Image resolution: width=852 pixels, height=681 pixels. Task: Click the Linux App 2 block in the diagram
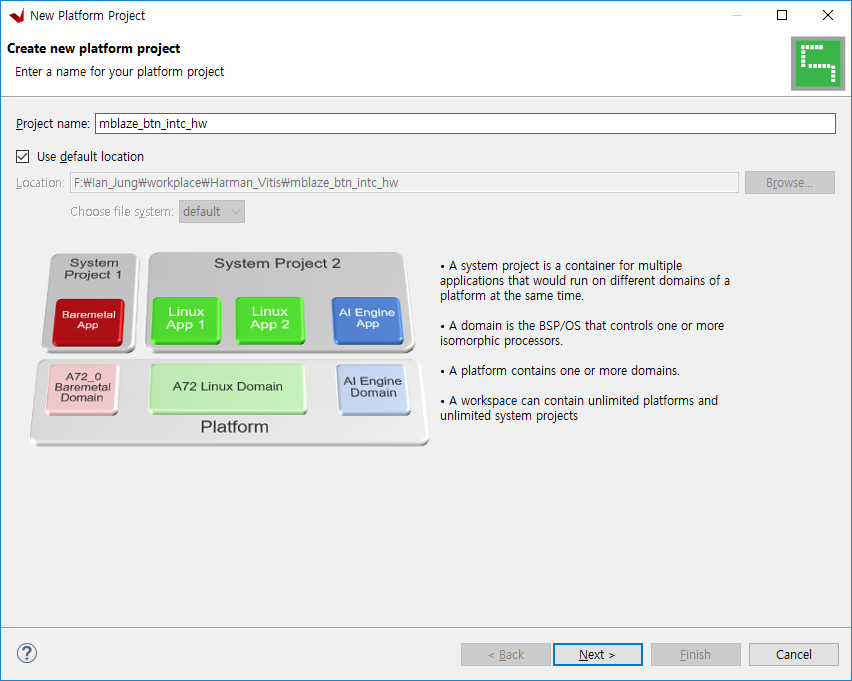tap(270, 320)
